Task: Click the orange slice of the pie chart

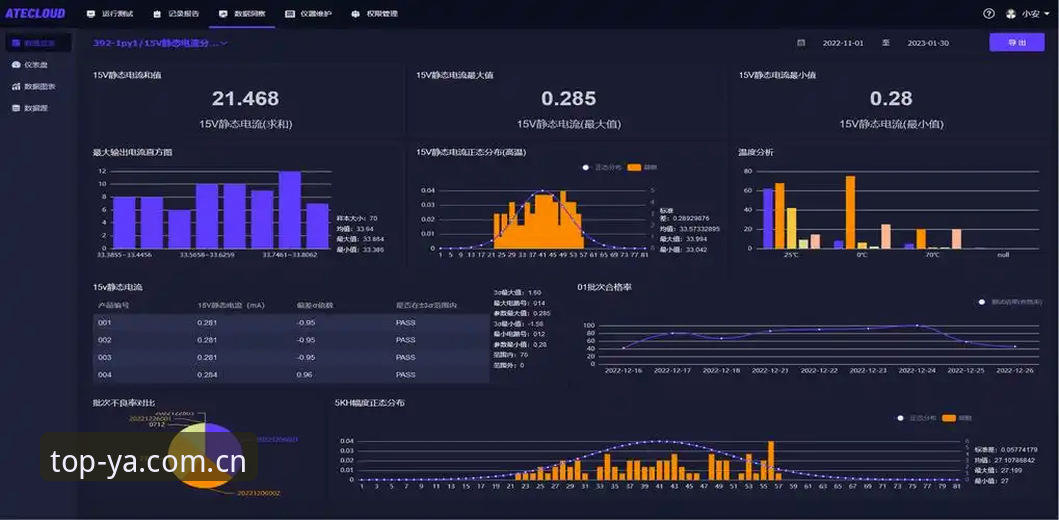Action: click(x=205, y=481)
